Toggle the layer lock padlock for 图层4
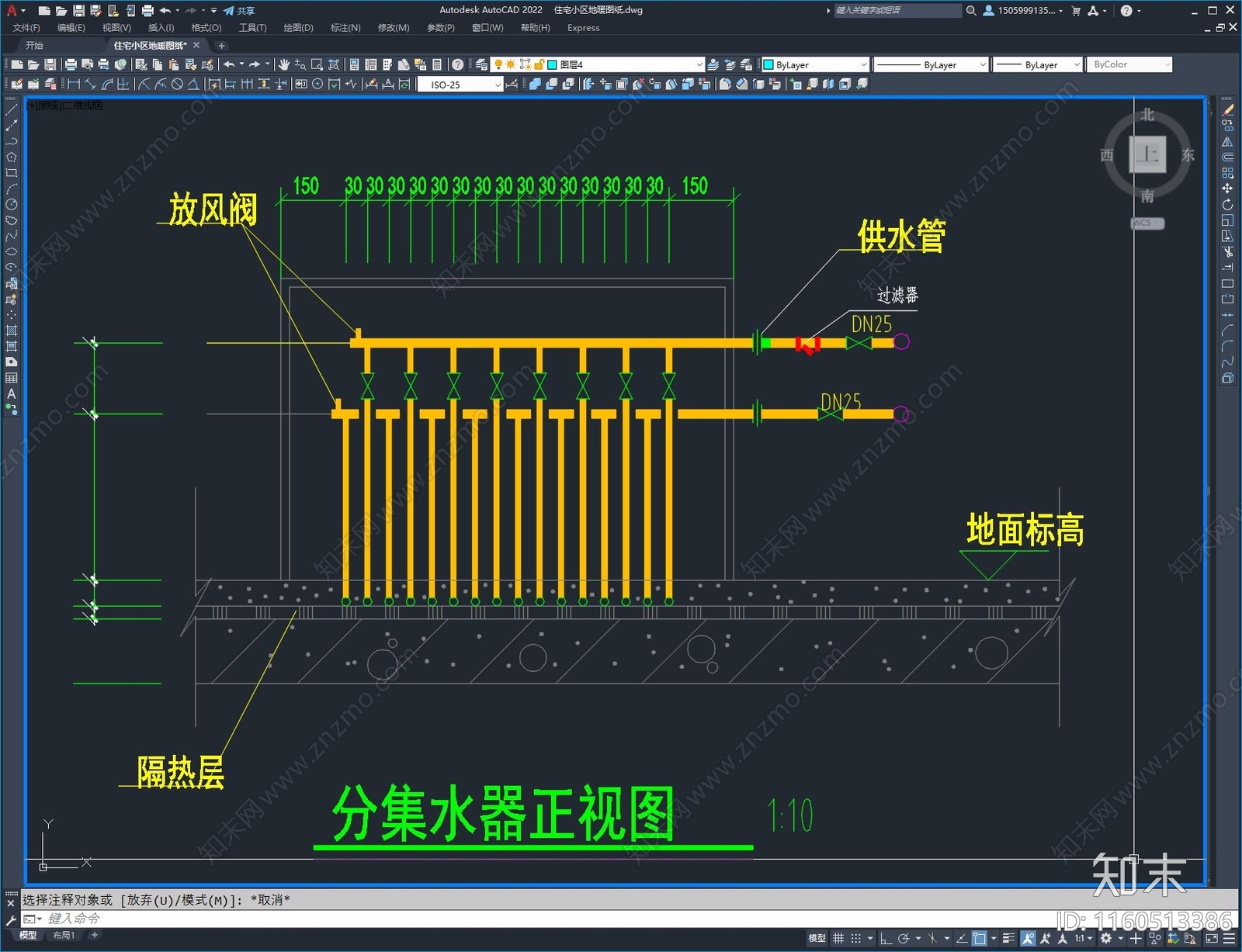 tap(539, 64)
